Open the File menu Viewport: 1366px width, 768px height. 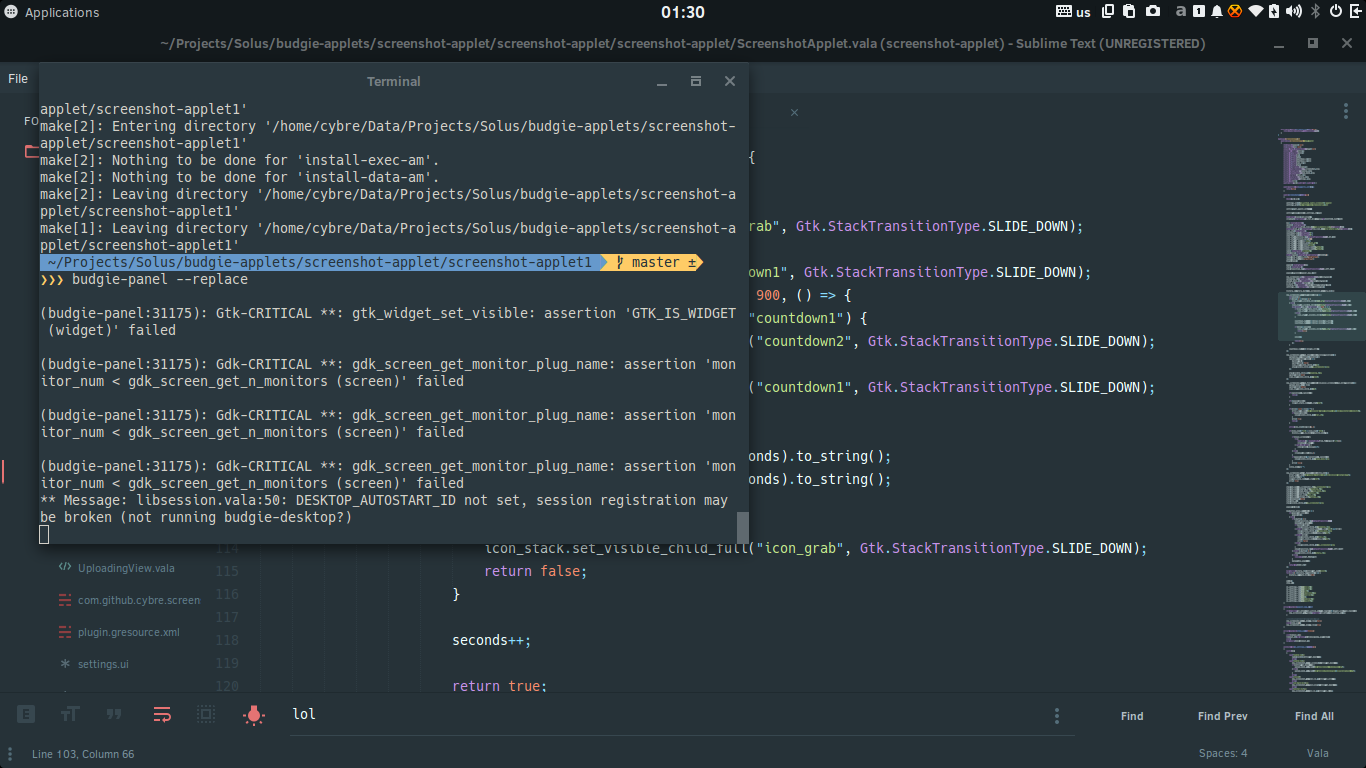click(x=18, y=79)
